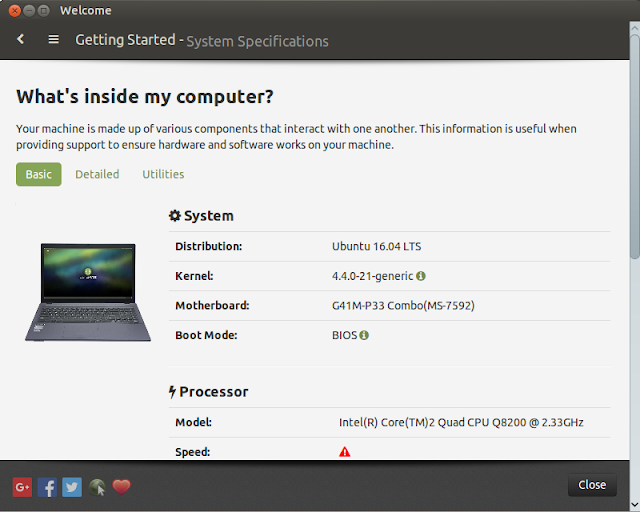The width and height of the screenshot is (640, 512).
Task: Switch to the Detailed tab
Action: coord(97,174)
